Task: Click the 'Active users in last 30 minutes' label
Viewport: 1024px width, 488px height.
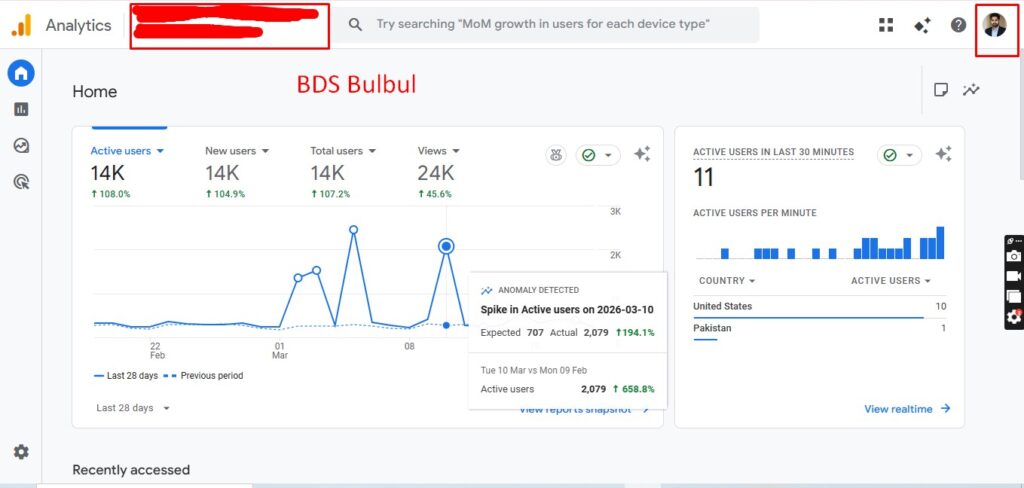Action: click(773, 152)
